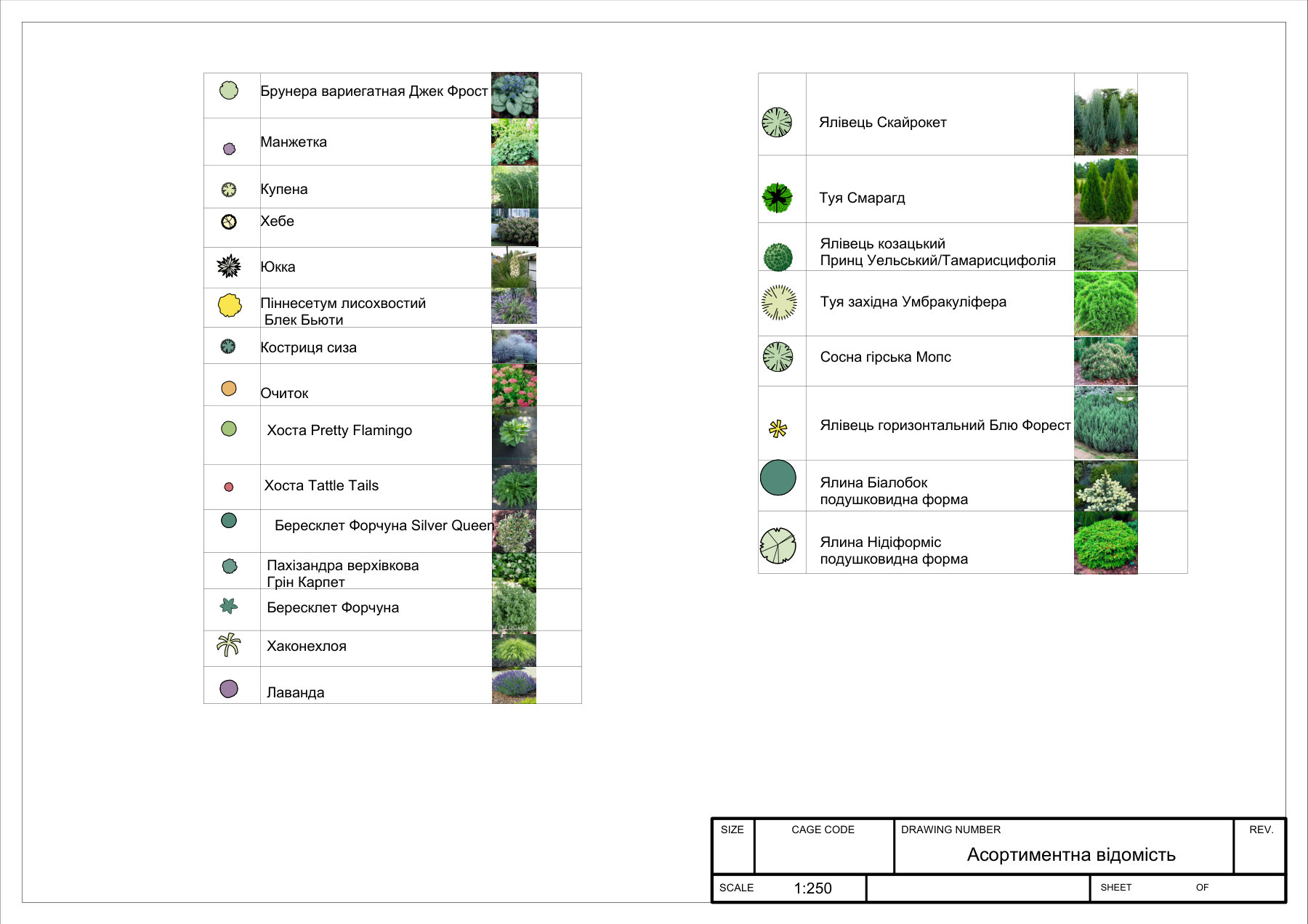
Task: Open the Ялівець Скайрокет photo
Action: (x=1106, y=122)
